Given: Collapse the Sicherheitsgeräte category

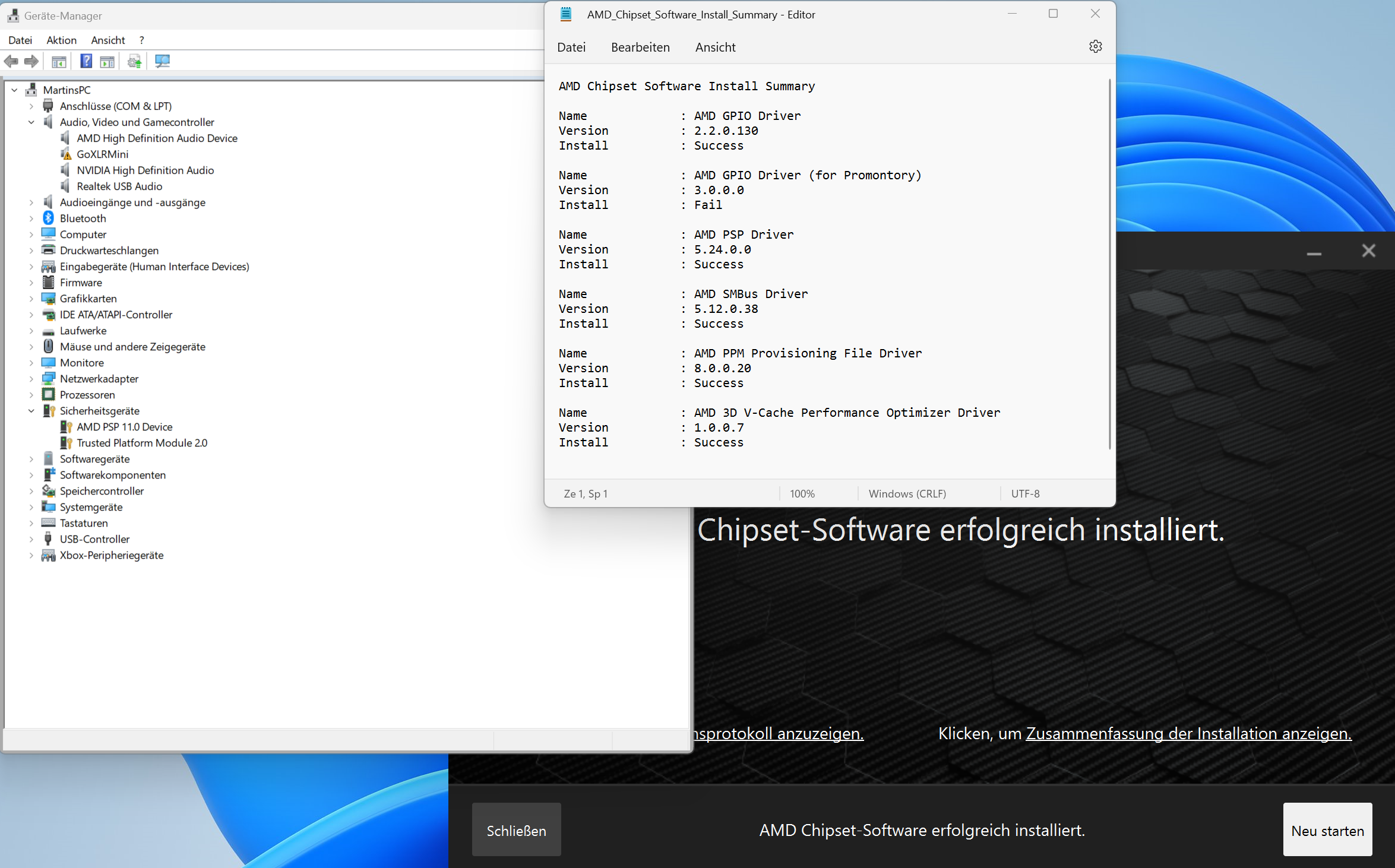Looking at the screenshot, I should click(31, 411).
